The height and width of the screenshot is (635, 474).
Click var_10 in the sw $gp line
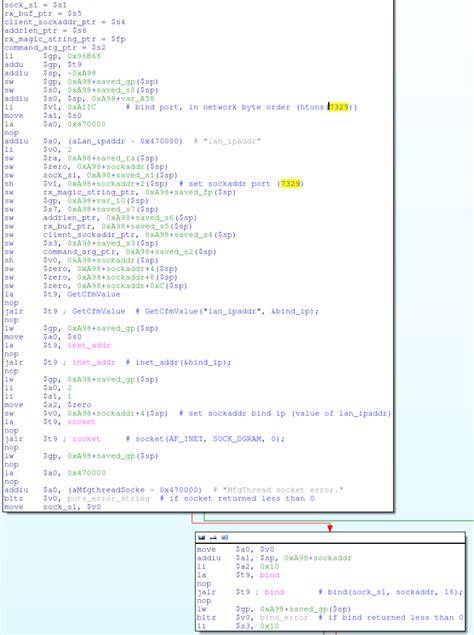point(110,200)
